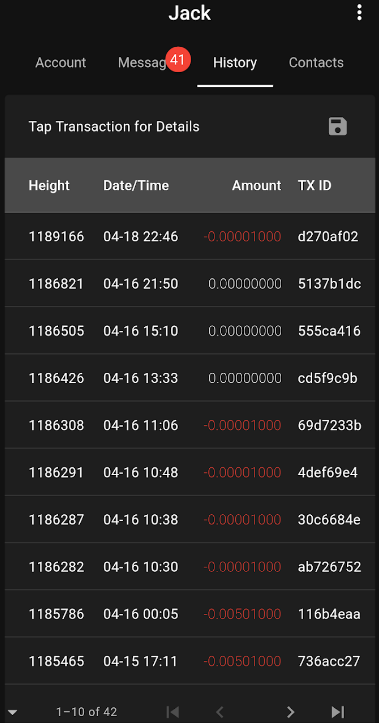Tap transaction 736acc27 at height 1185465
The width and height of the screenshot is (379, 723).
click(x=190, y=661)
